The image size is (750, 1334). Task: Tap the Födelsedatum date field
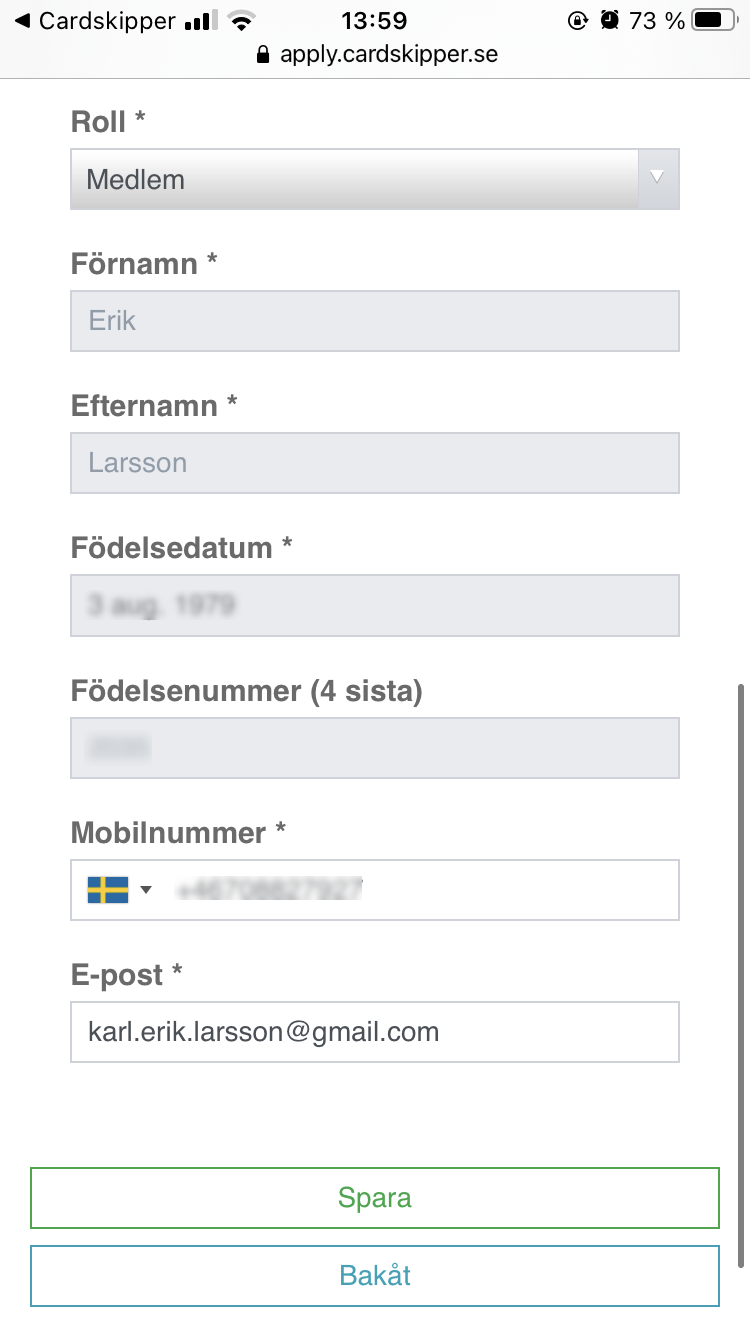[x=375, y=605]
